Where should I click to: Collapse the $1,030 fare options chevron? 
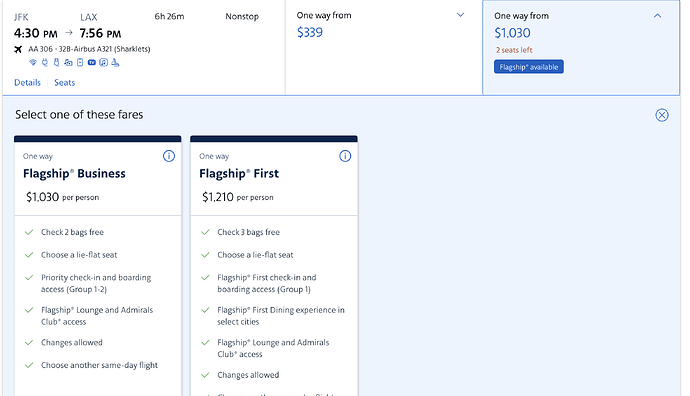coord(657,16)
